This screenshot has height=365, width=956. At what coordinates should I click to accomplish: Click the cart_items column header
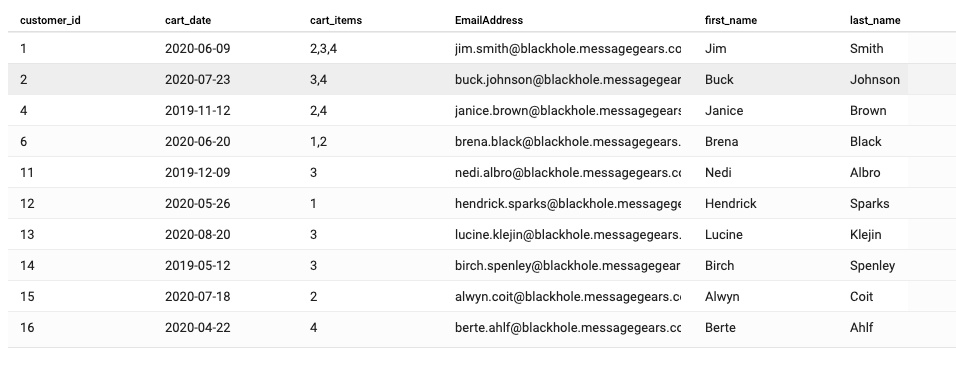336,20
